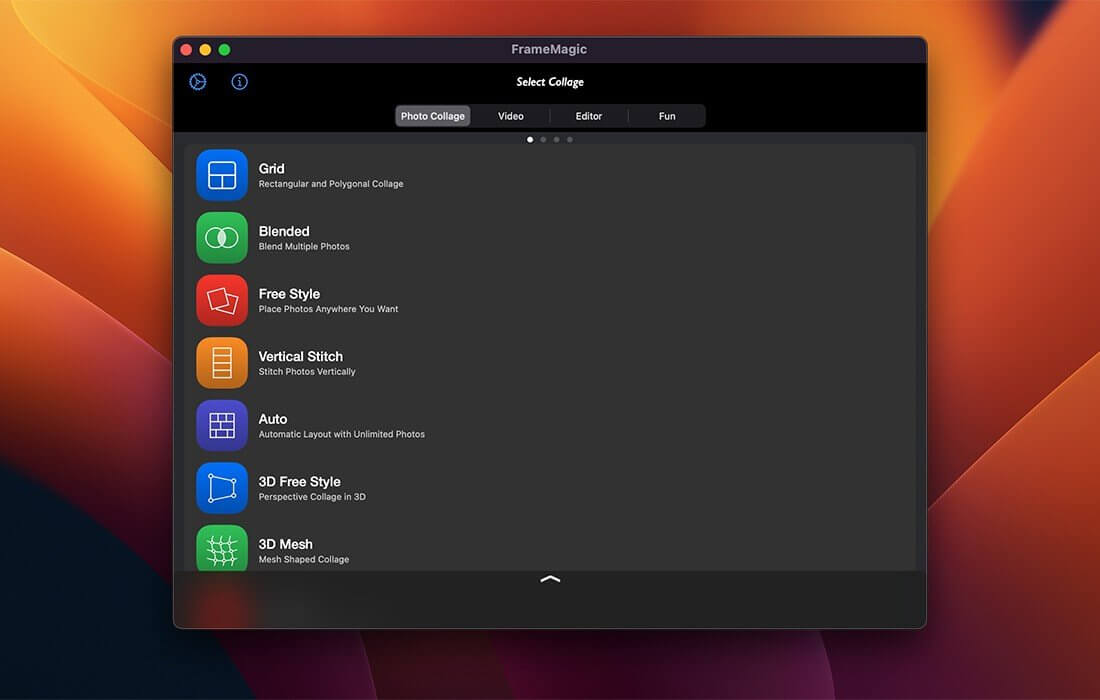Choose Blended to blend multiple photos

click(300, 237)
